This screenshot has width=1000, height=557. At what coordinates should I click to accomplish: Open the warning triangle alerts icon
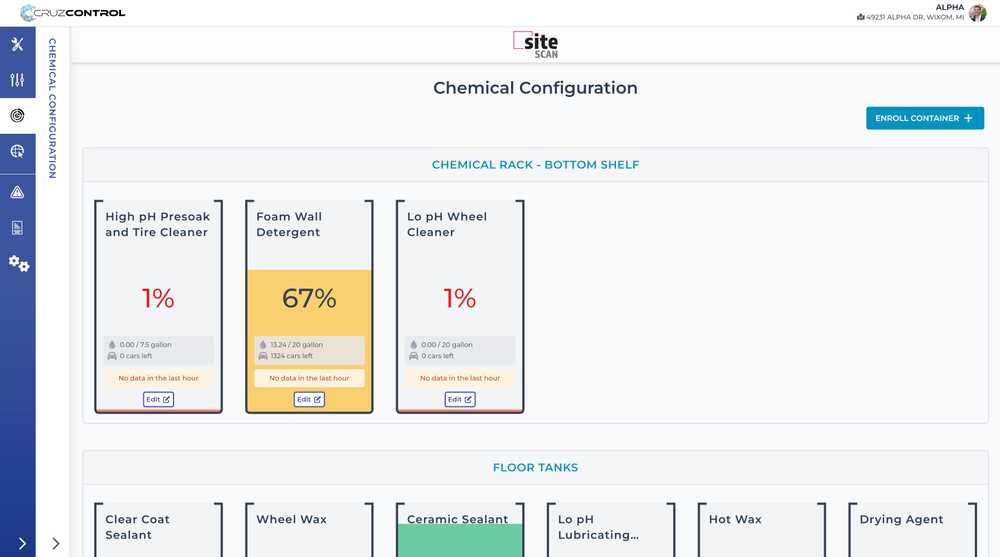pyautogui.click(x=17, y=192)
